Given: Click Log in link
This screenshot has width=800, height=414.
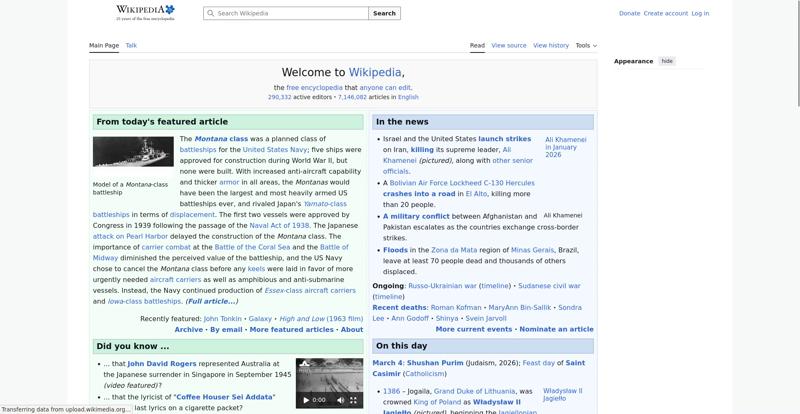Looking at the screenshot, I should (x=700, y=14).
